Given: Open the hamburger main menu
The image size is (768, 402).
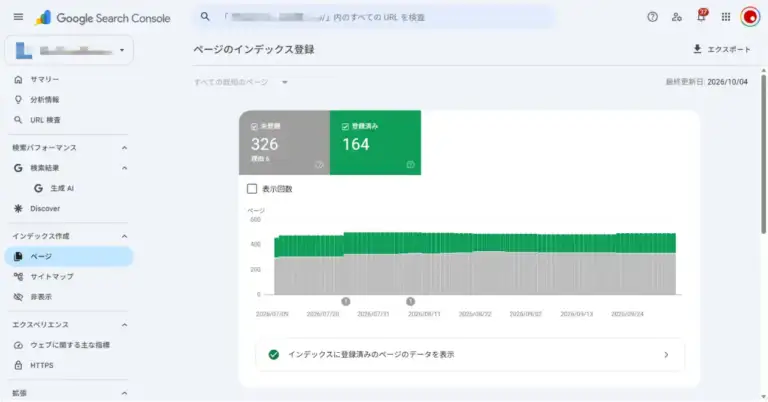Looking at the screenshot, I should coord(18,17).
